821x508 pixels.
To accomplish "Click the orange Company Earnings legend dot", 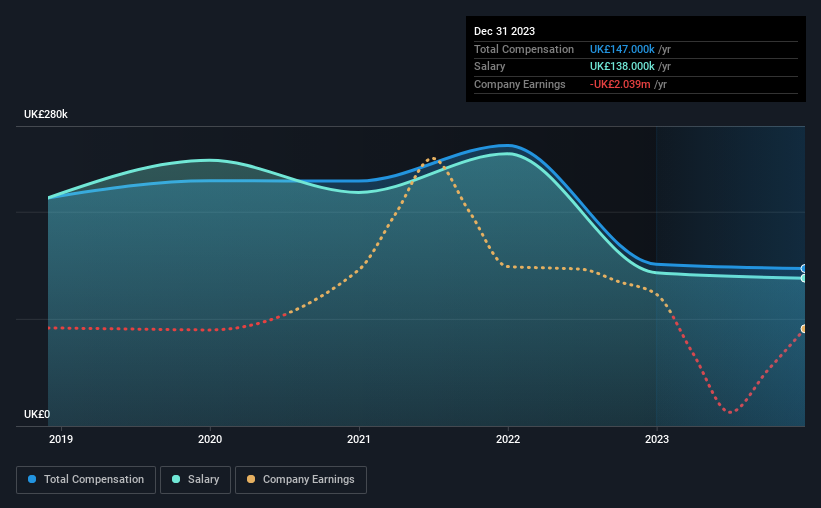I will click(x=251, y=479).
